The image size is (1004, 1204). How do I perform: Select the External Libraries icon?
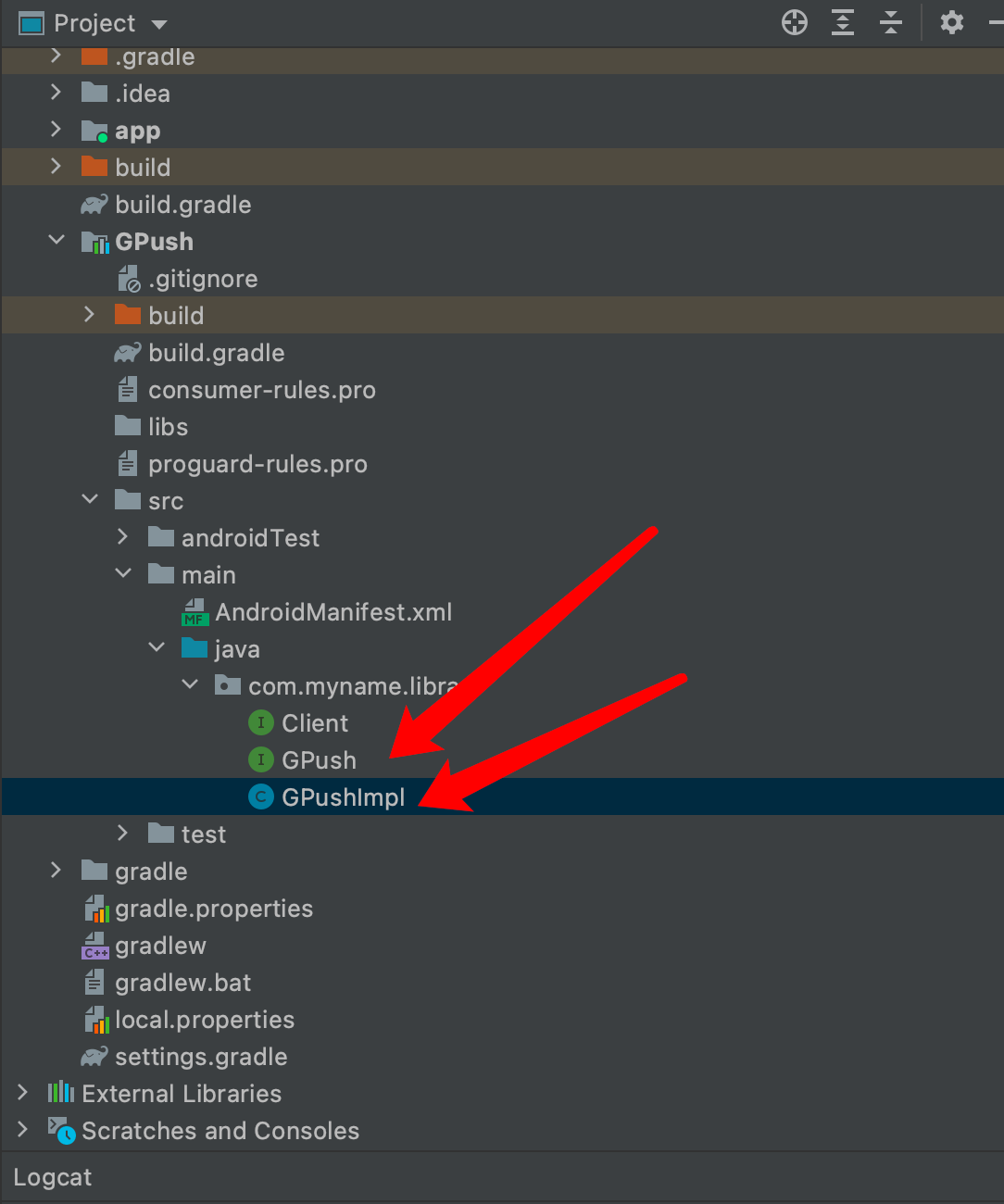[x=61, y=1092]
